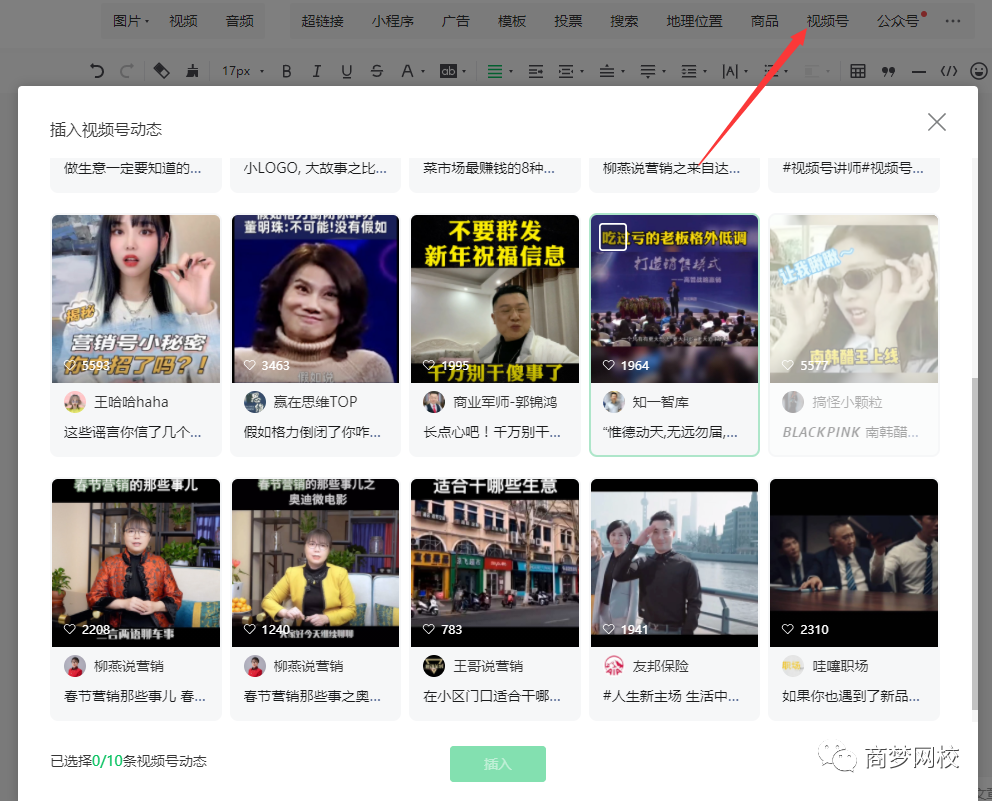Open the 小程序 menu item
This screenshot has height=801, width=992.
(x=393, y=21)
